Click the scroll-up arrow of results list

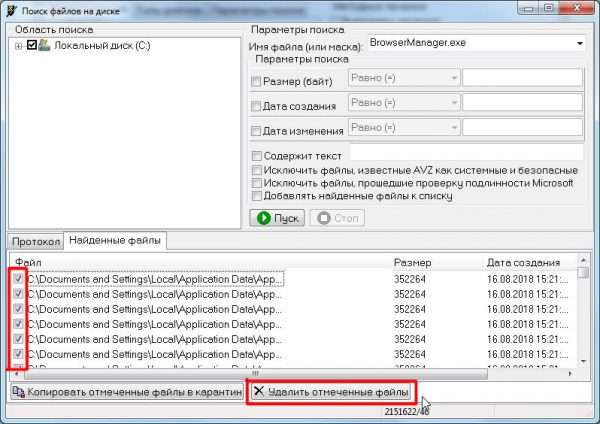tap(583, 260)
